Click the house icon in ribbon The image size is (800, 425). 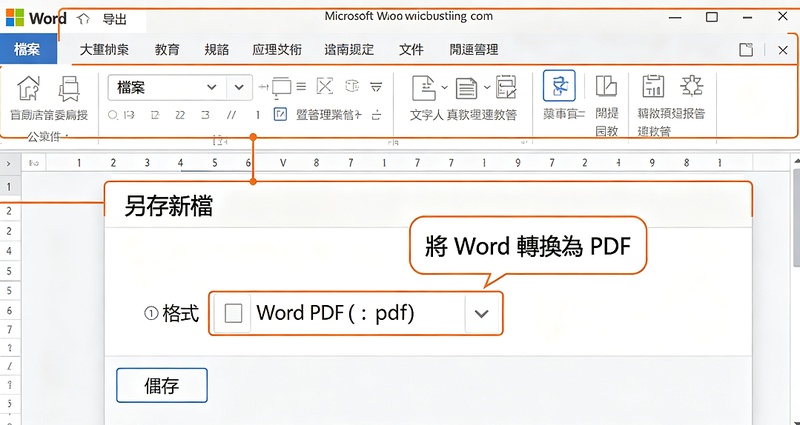click(29, 88)
